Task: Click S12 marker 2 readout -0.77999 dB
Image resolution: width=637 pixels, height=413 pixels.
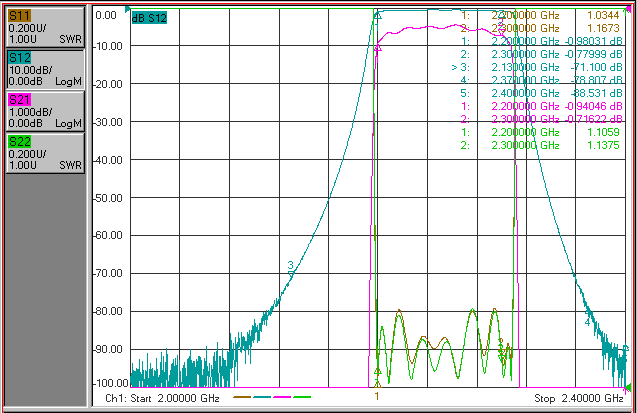Action: coord(594,54)
